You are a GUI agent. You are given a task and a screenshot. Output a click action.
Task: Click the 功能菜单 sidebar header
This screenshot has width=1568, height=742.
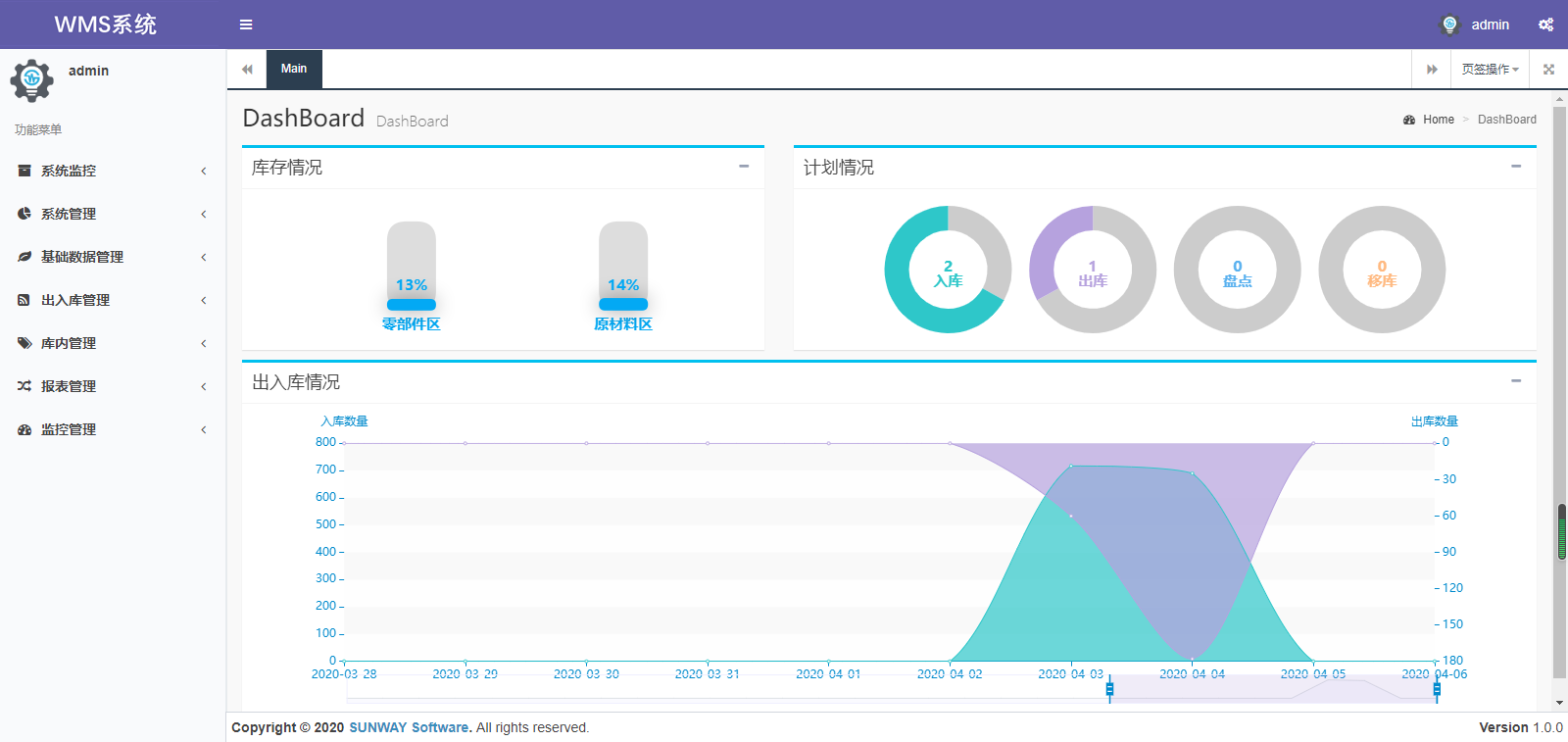coord(38,129)
